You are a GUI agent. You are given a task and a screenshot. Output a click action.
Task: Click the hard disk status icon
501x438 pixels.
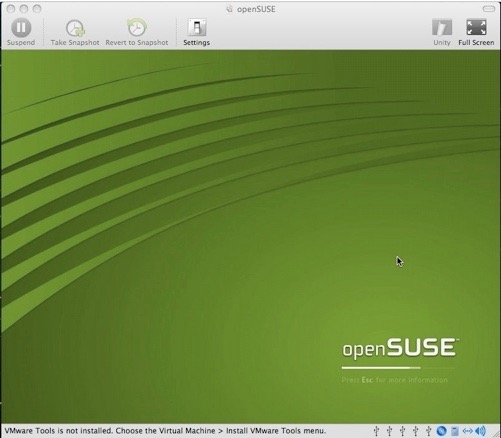click(x=455, y=431)
